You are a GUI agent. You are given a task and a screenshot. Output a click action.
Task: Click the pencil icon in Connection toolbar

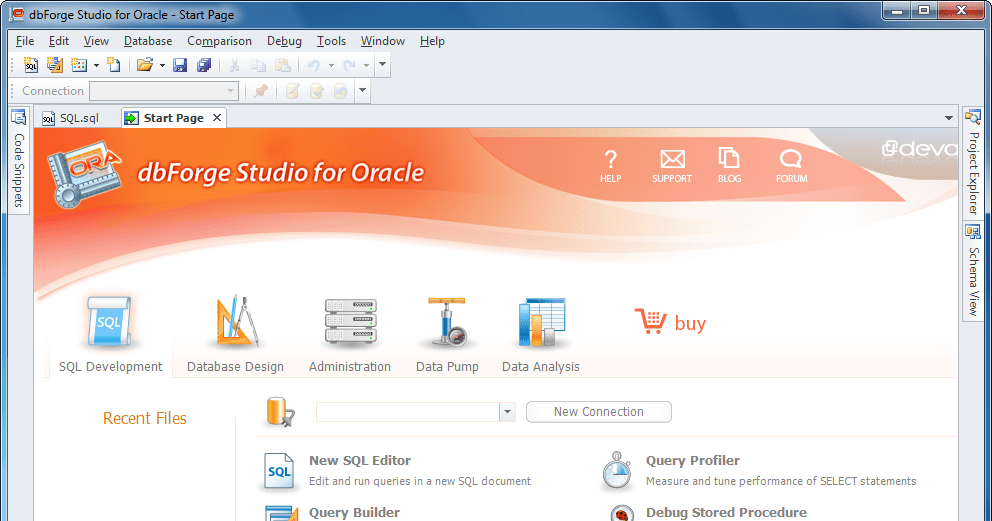tap(292, 91)
